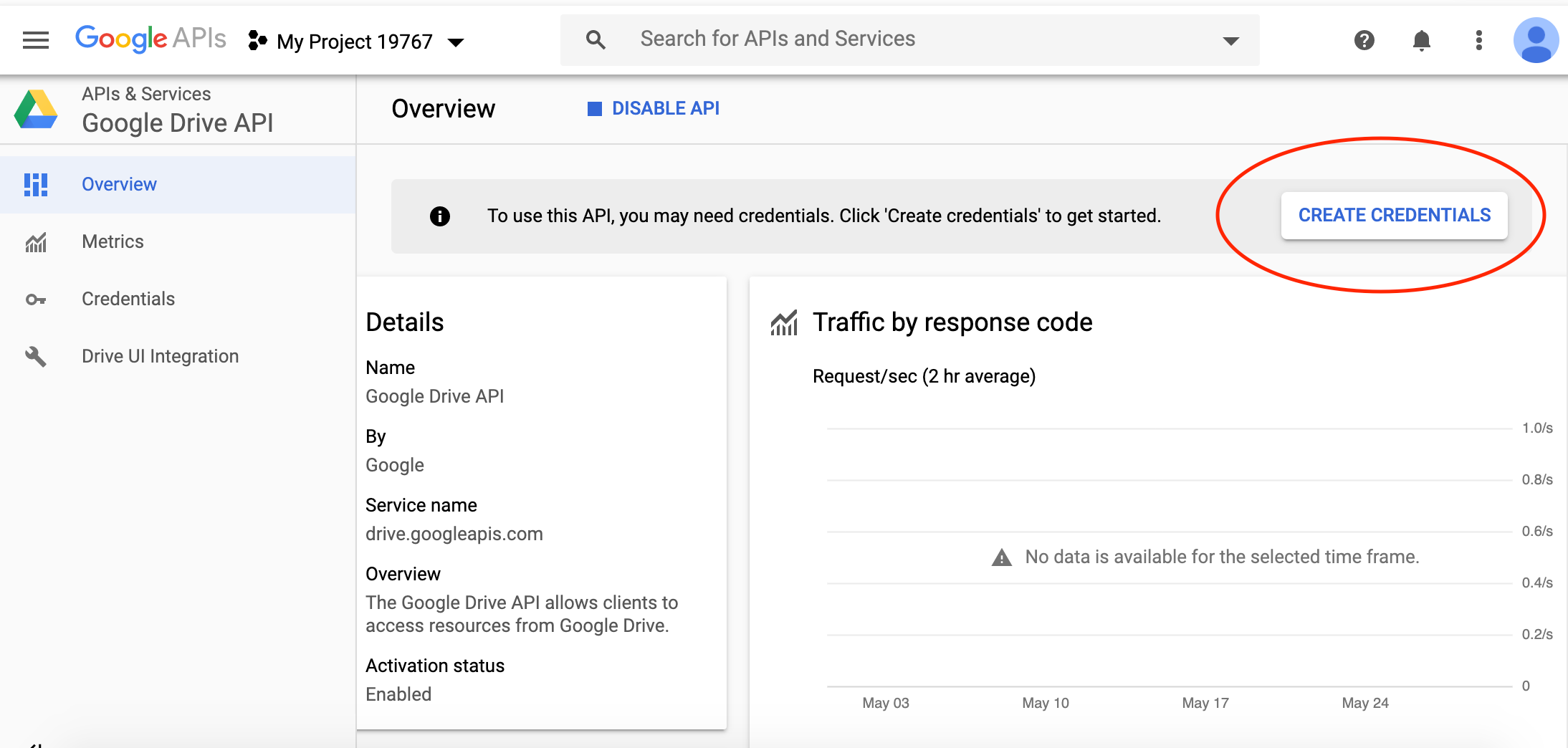
Task: Click the APIs & Services breadcrumb text
Action: point(146,94)
